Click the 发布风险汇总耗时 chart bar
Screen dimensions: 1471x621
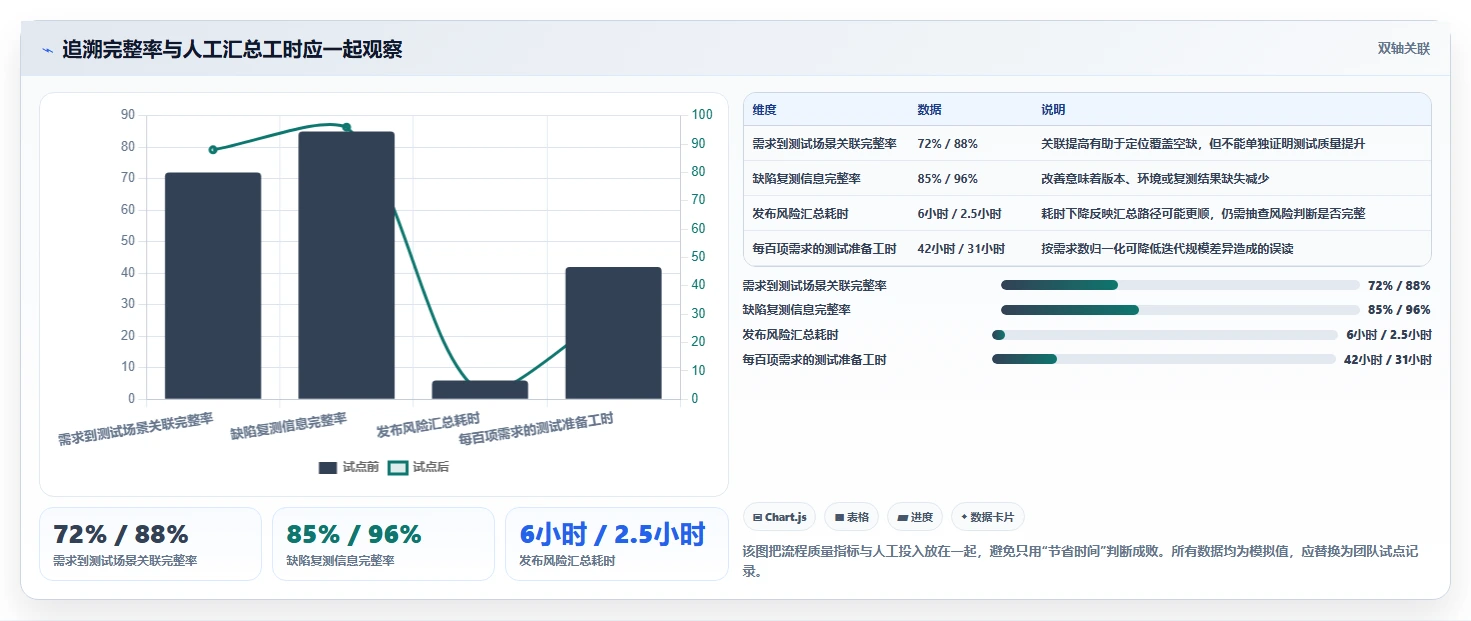[x=480, y=390]
